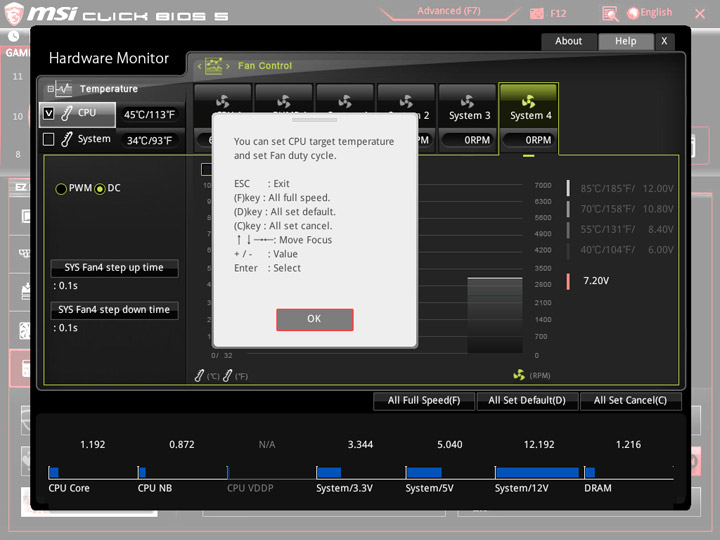
Task: Select the DC radio button
Action: pyautogui.click(x=100, y=189)
